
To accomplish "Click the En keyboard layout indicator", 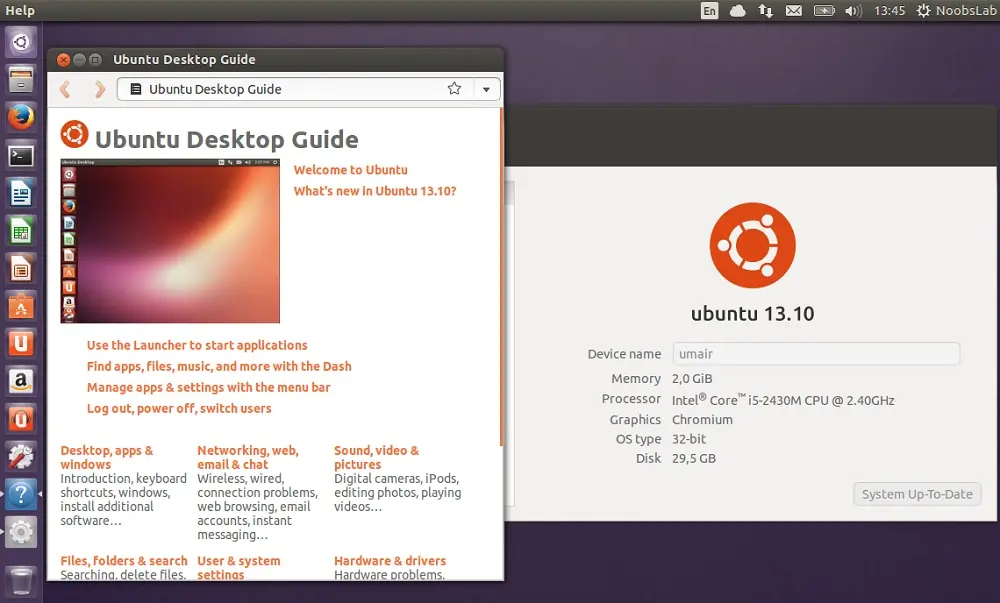I will [709, 10].
